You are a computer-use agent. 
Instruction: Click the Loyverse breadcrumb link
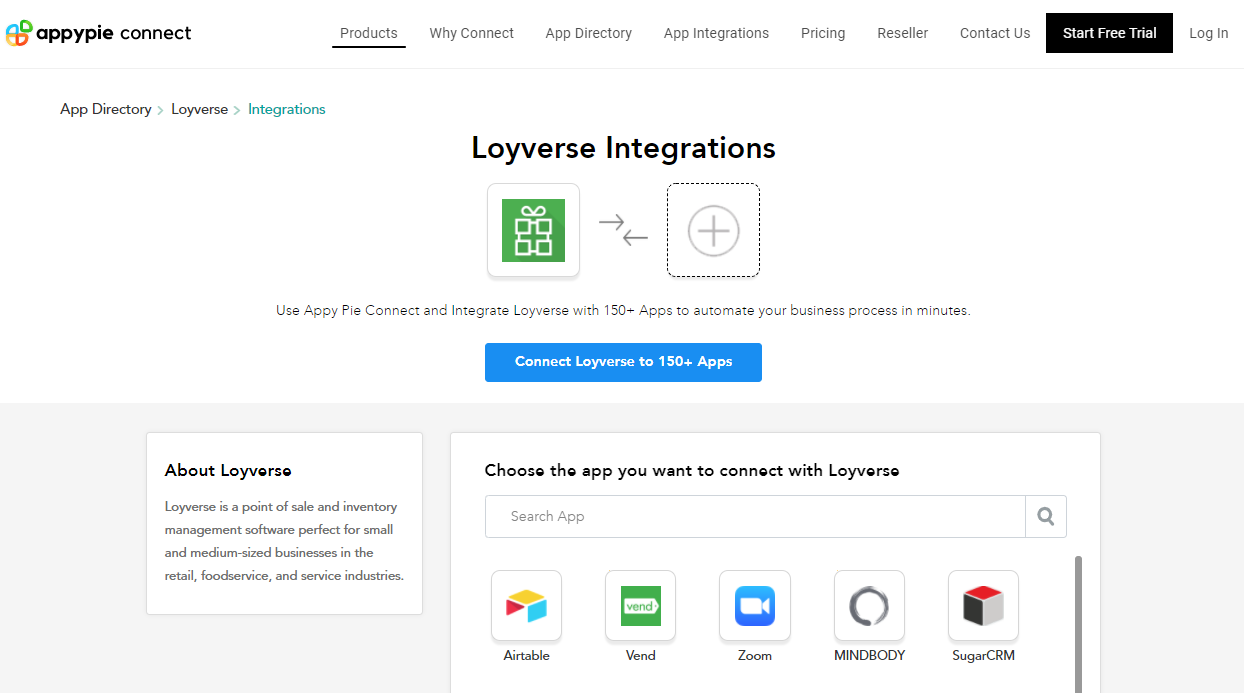199,109
